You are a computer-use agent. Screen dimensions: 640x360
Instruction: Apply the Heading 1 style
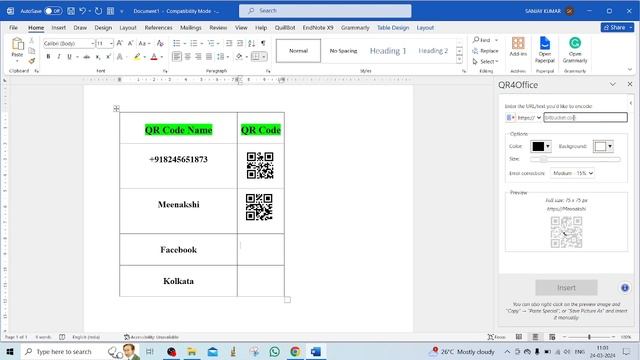point(388,51)
